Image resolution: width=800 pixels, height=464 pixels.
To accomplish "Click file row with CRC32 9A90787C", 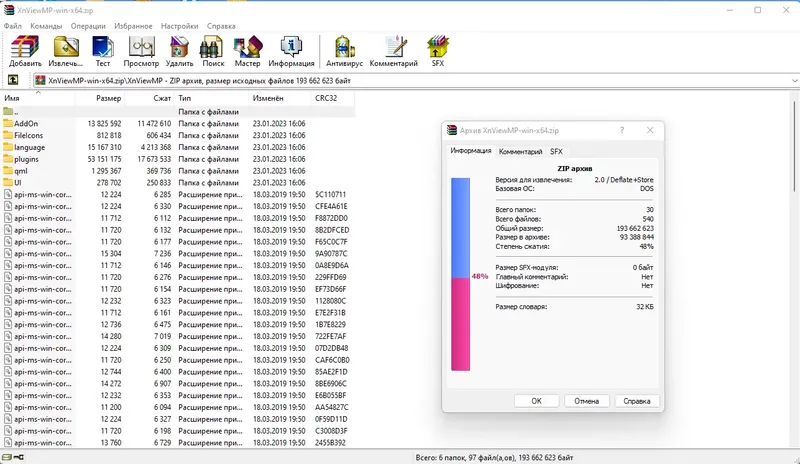I will [x=178, y=254].
